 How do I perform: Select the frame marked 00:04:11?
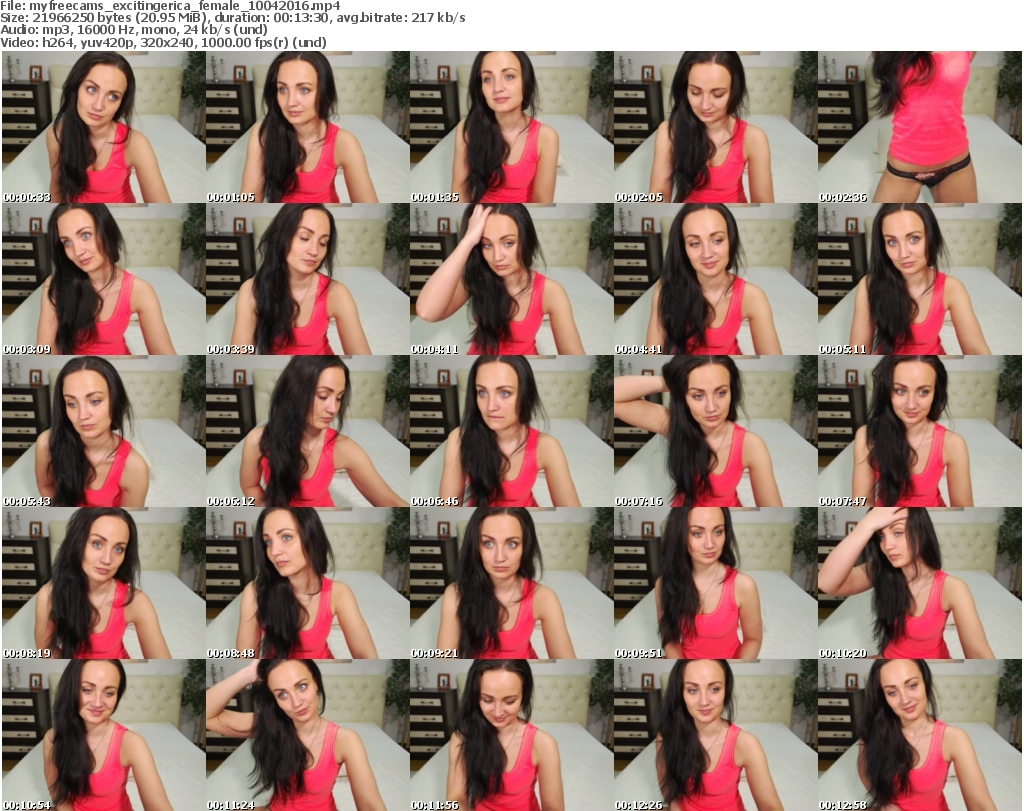click(511, 279)
